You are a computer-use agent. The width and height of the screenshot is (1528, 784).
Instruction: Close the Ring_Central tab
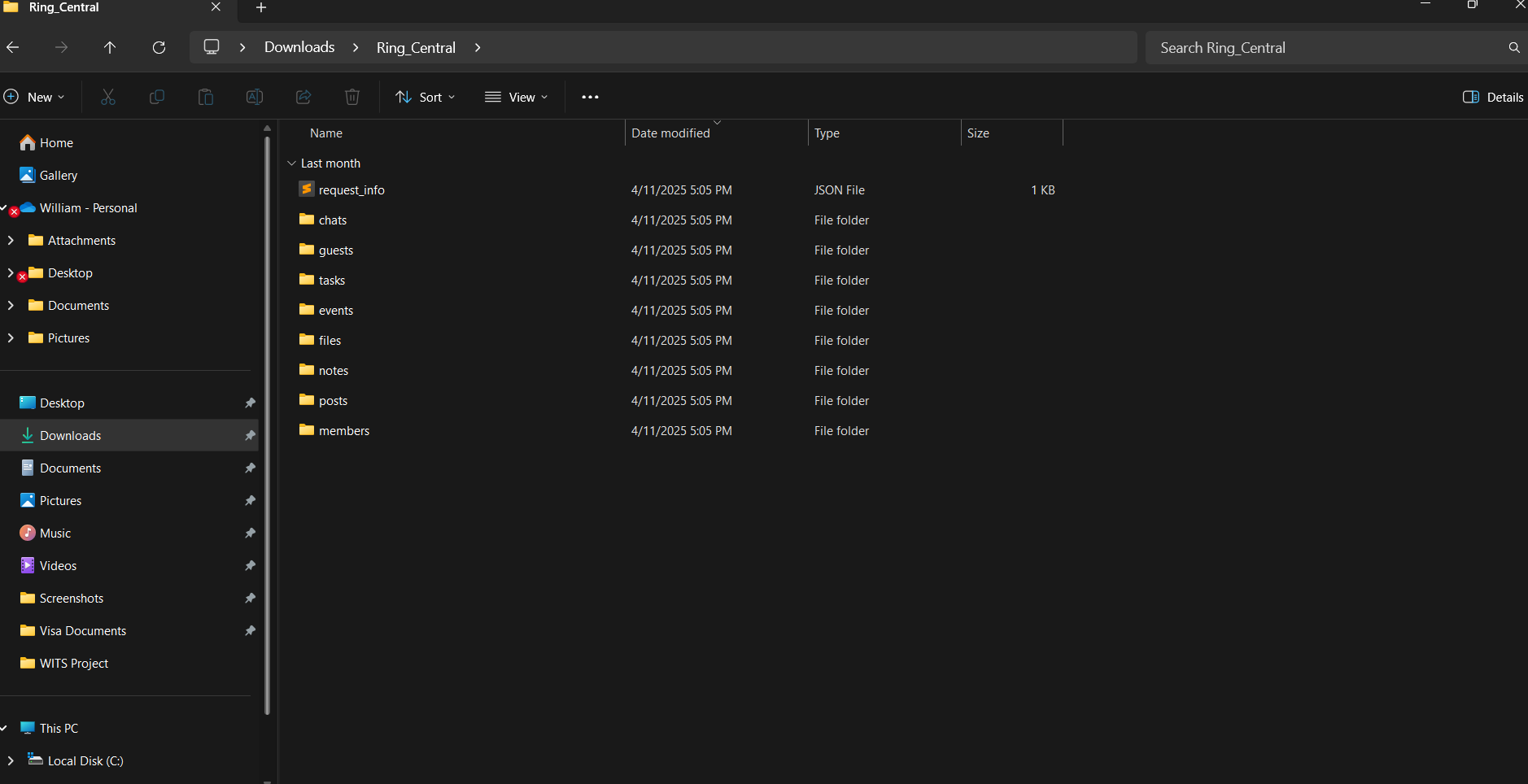(216, 7)
